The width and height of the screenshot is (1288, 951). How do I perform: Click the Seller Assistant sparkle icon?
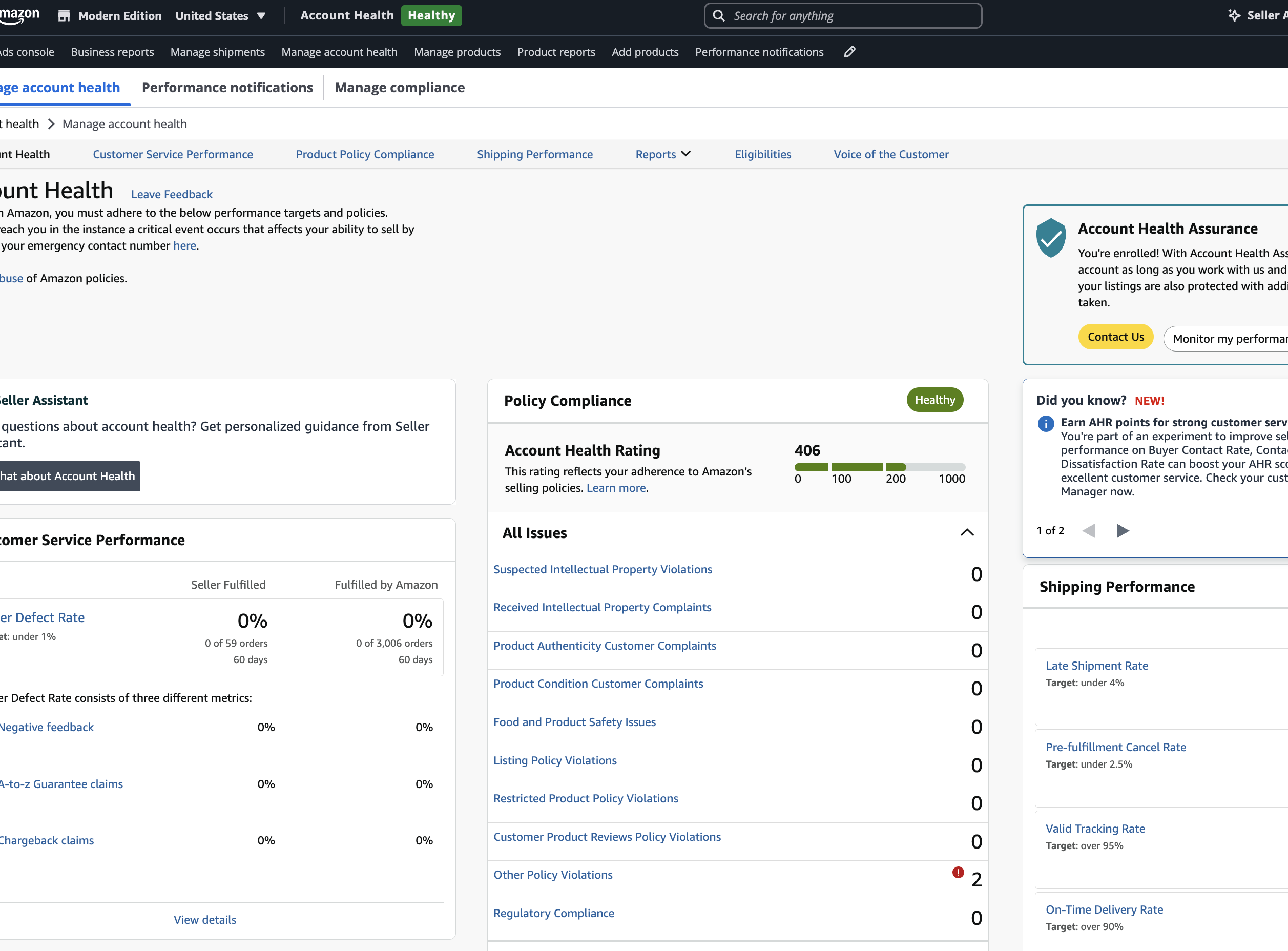coord(1234,15)
